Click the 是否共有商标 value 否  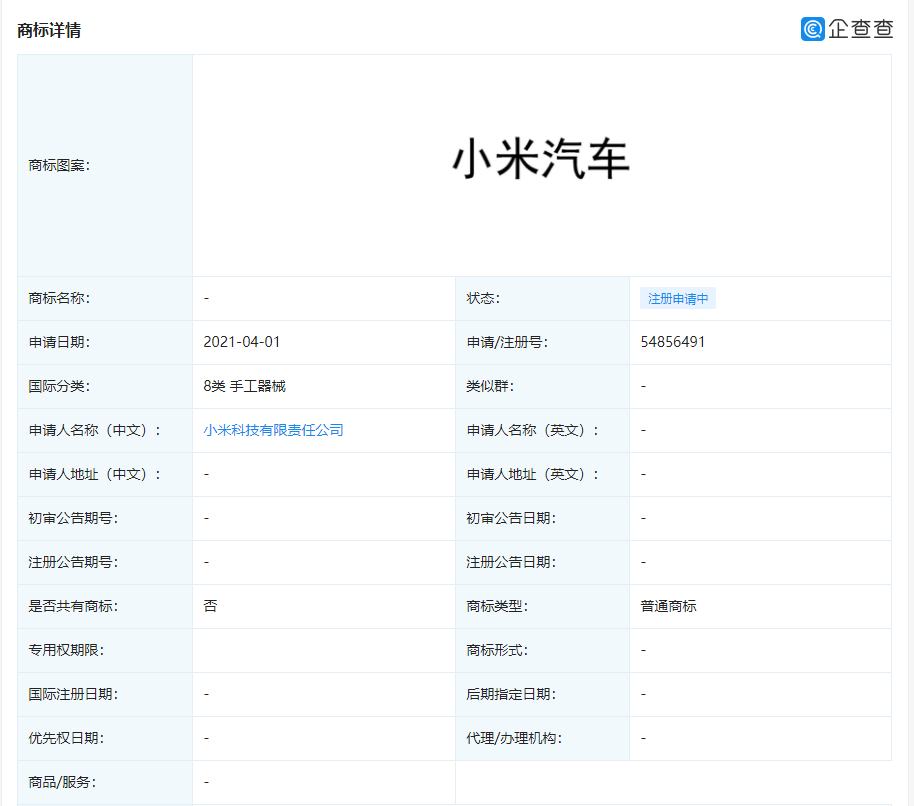coord(210,606)
